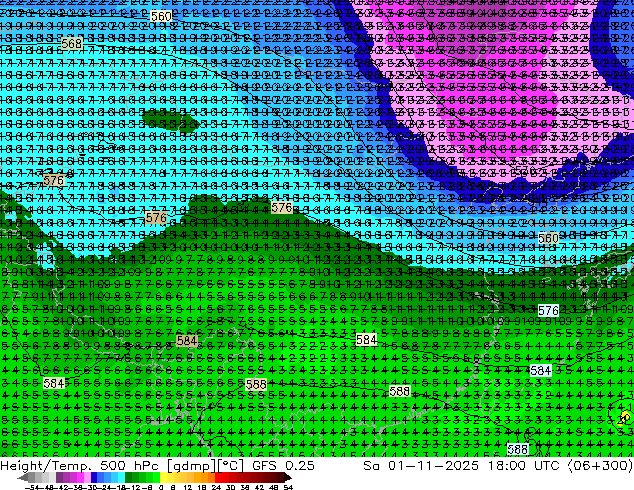This screenshot has height=490, width=634.
Task: Pick the bright yellow swatch in the legend
Action: [163, 477]
